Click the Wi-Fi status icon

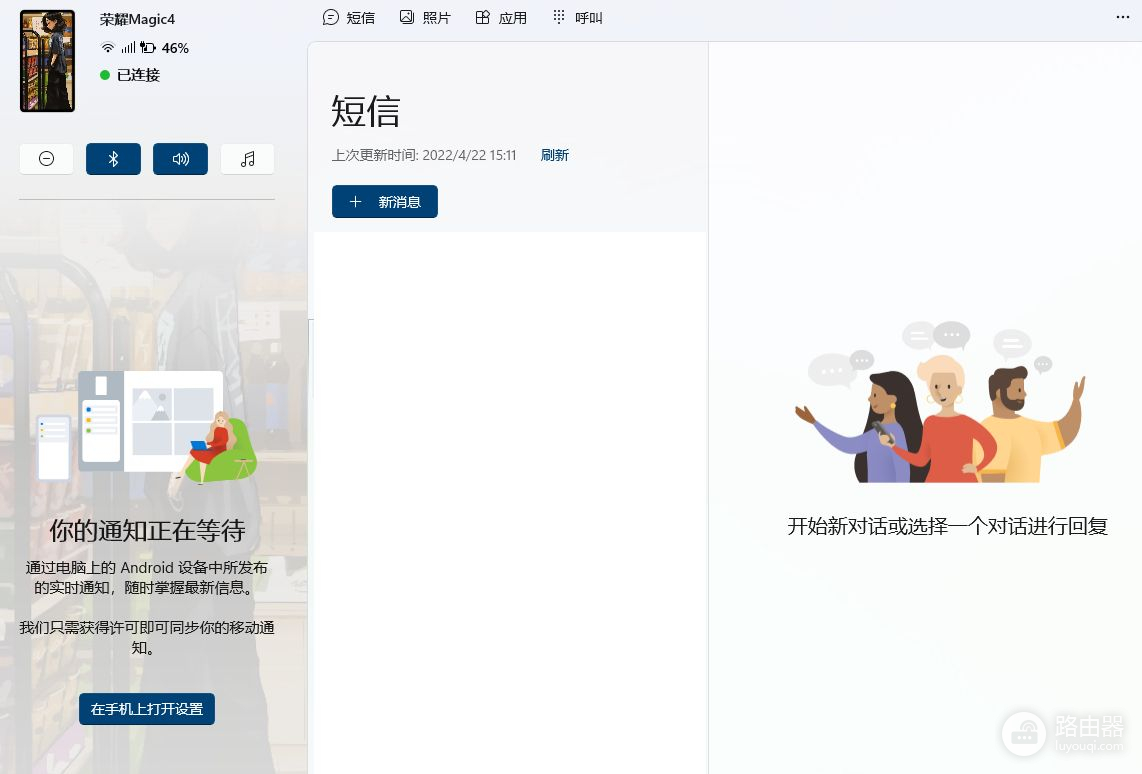click(108, 48)
